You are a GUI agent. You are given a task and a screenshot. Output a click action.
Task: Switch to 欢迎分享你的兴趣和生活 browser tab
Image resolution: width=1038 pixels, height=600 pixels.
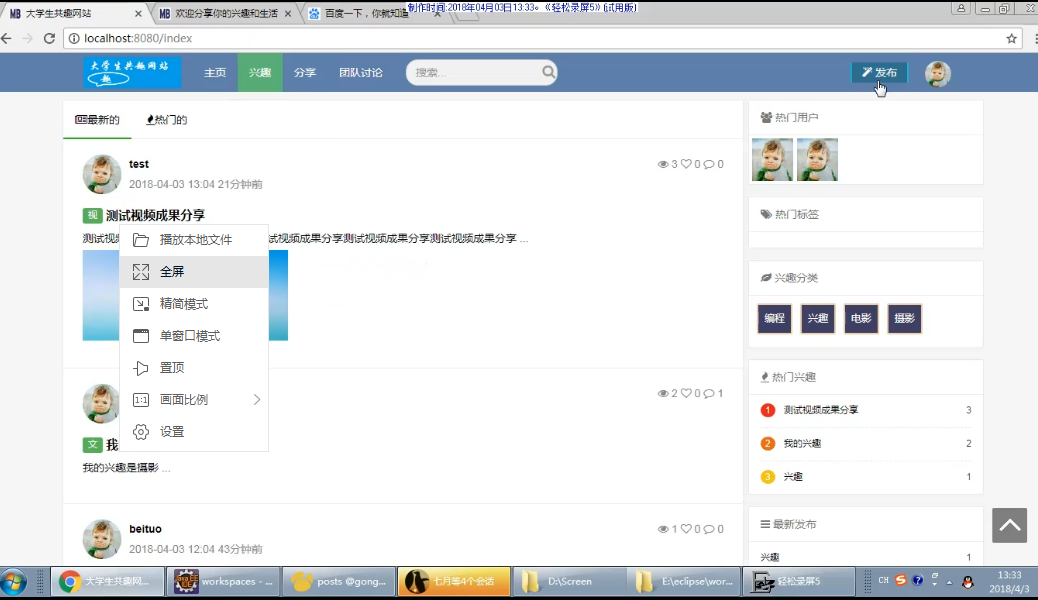pos(226,13)
